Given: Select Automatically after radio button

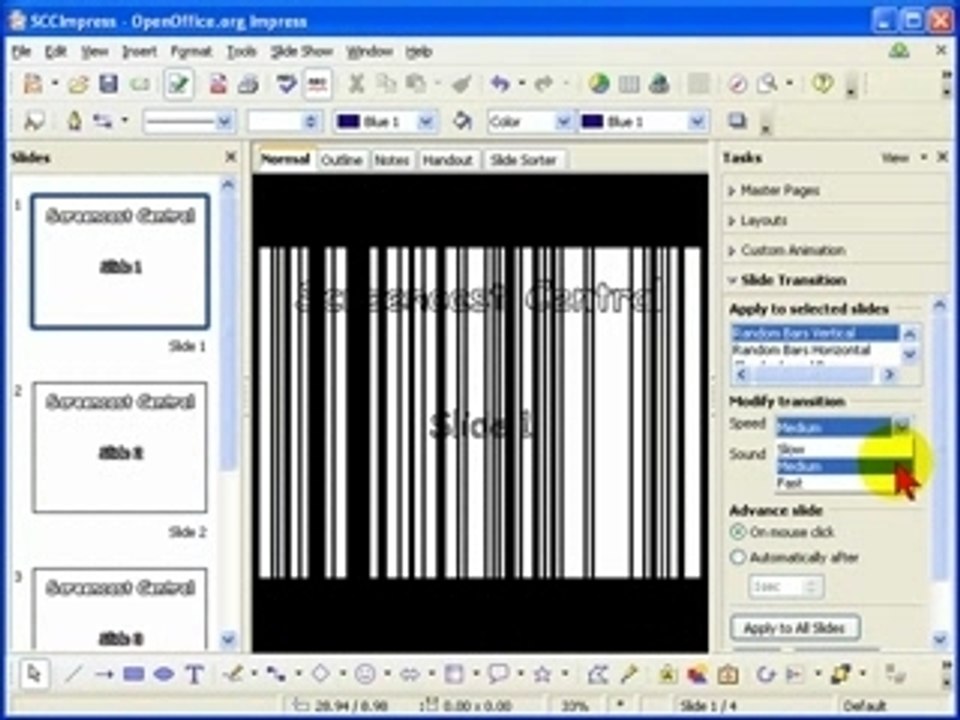Looking at the screenshot, I should pyautogui.click(x=738, y=557).
